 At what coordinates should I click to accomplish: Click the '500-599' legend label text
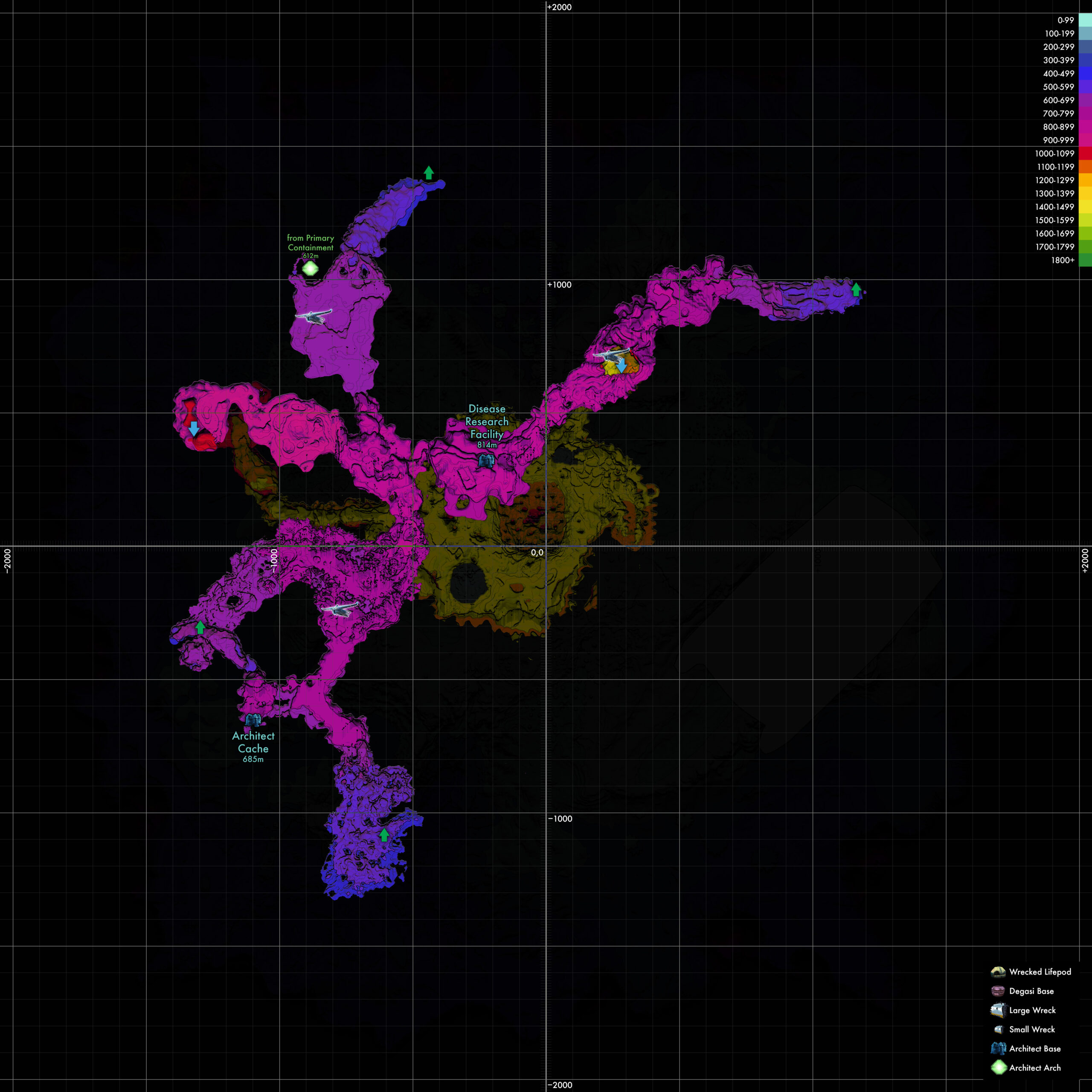click(1059, 87)
